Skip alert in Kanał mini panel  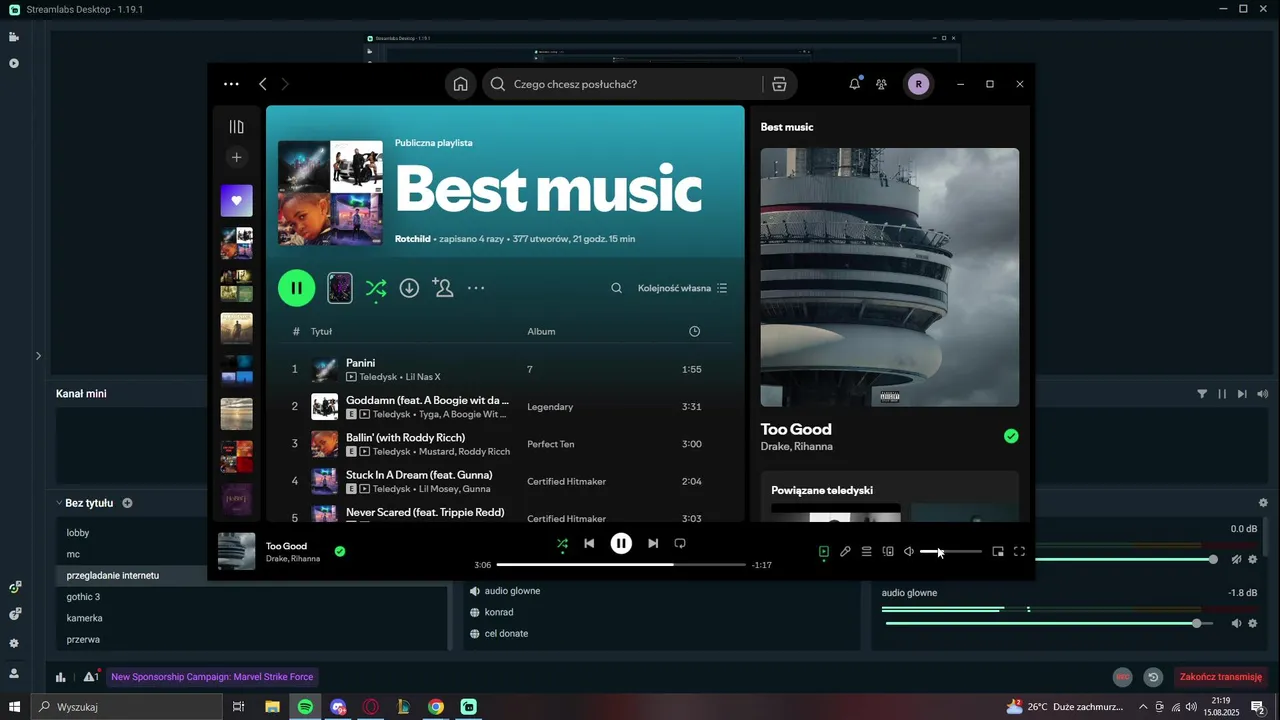tap(1242, 394)
